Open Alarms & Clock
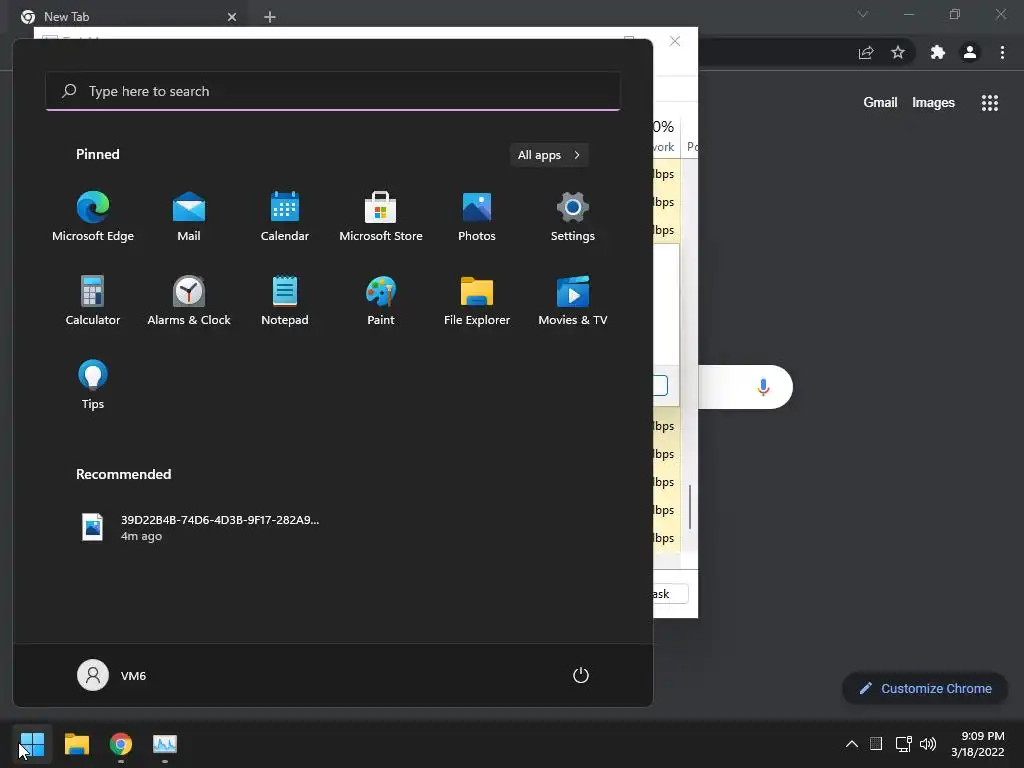Image resolution: width=1024 pixels, height=768 pixels. pos(189,300)
